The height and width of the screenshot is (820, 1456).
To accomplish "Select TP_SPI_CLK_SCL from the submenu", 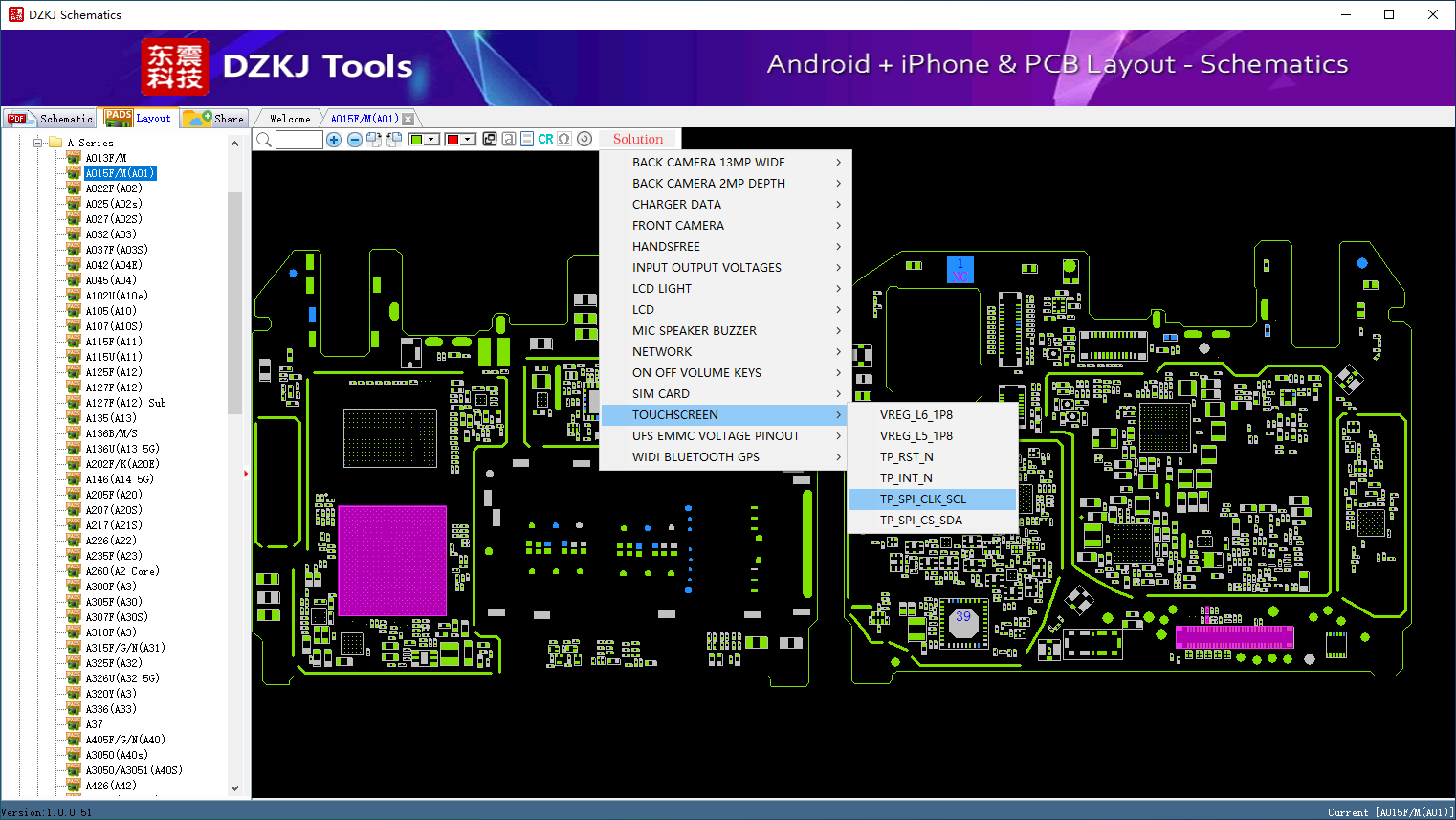I will (933, 499).
